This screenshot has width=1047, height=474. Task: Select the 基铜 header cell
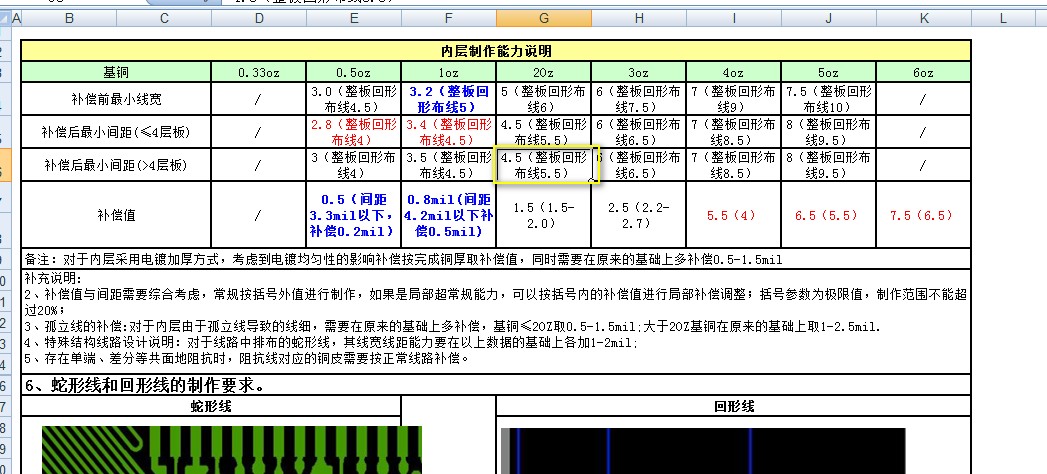[116, 72]
